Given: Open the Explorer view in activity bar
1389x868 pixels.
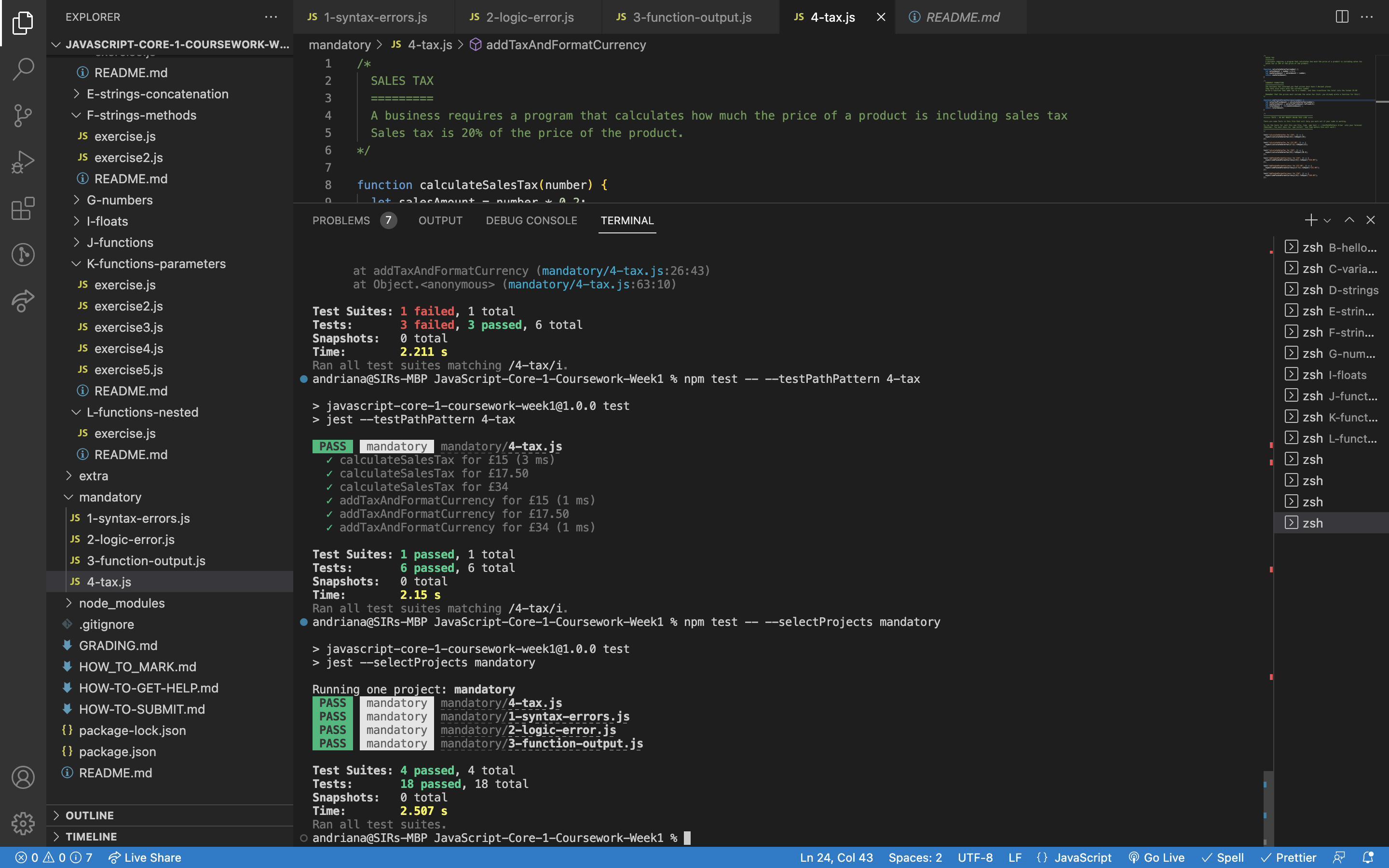Looking at the screenshot, I should click(23, 23).
